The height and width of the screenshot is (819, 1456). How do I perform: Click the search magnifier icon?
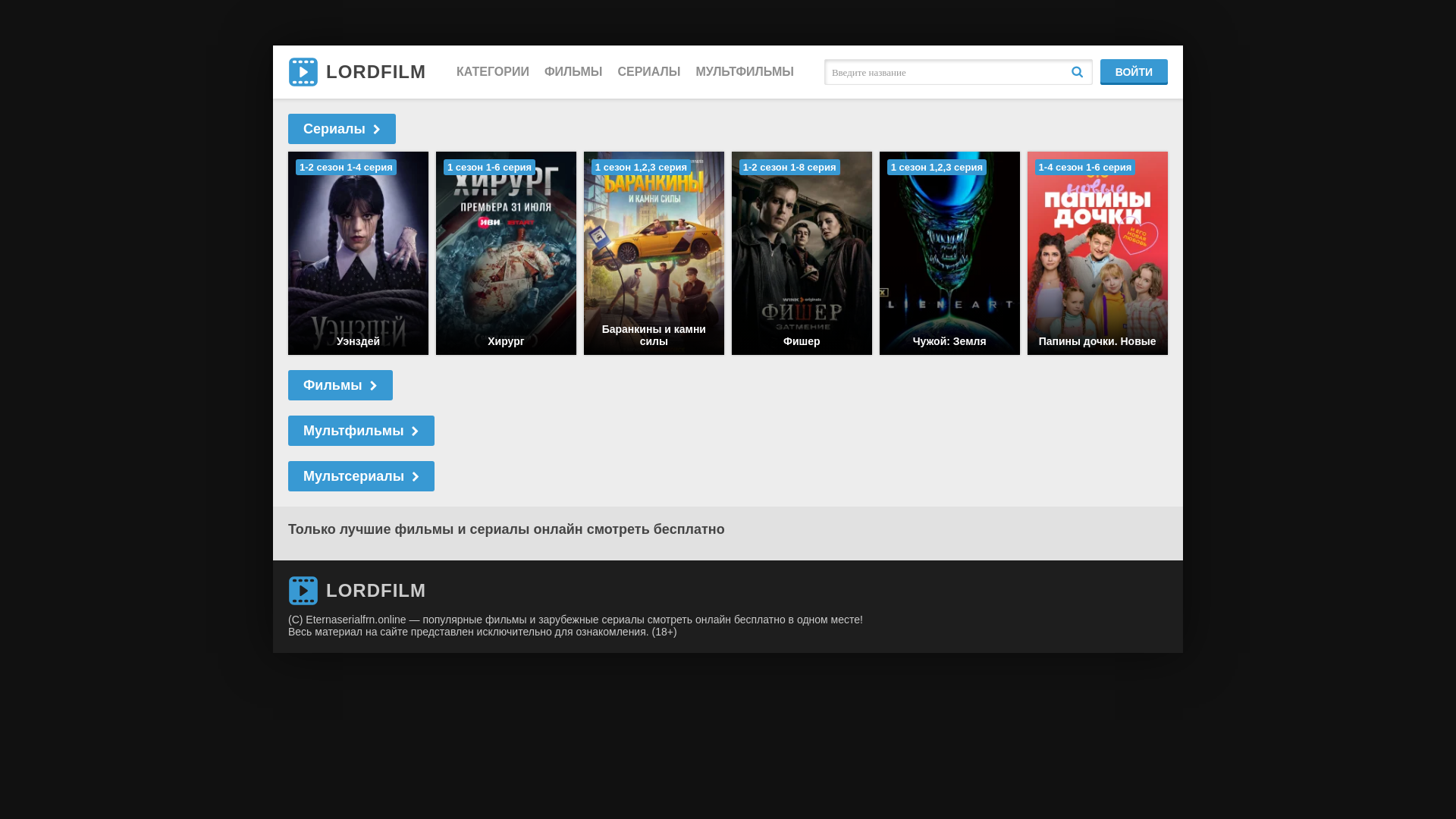(x=1077, y=72)
